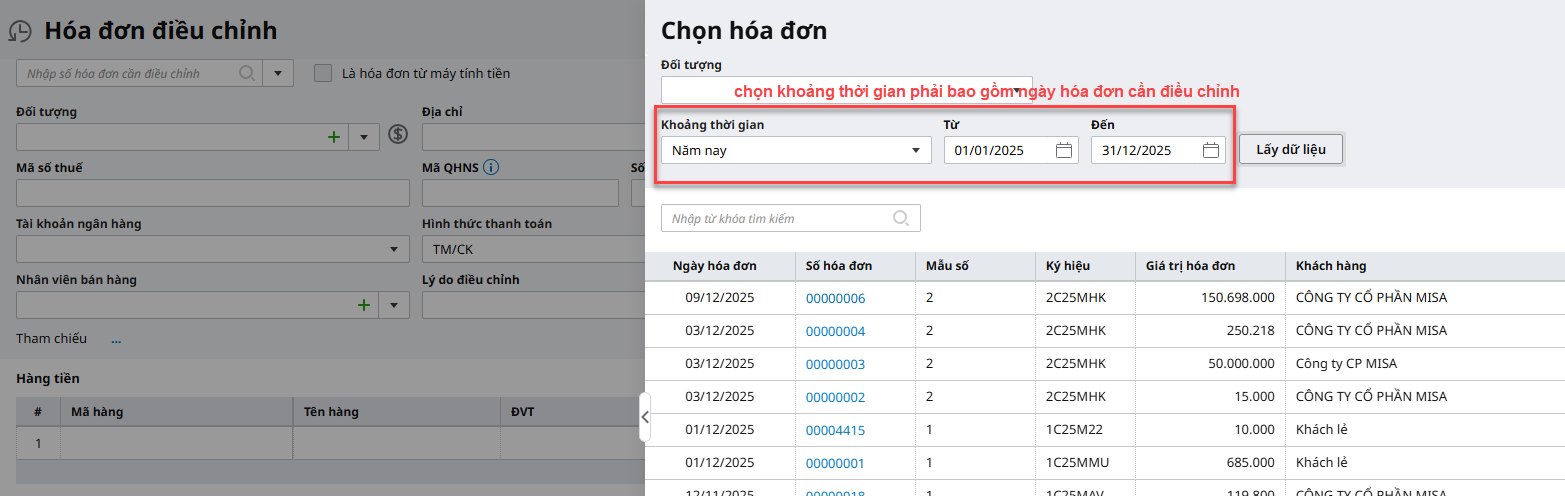Click the history clock icon beside Hóa đơn điều chỉnh
The height and width of the screenshot is (496, 1565).
click(x=20, y=31)
